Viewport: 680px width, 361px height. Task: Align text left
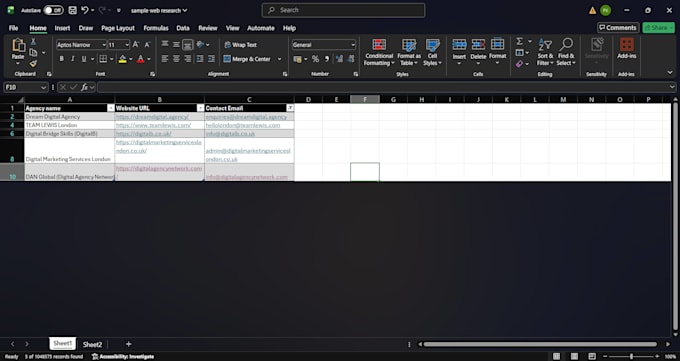pyautogui.click(x=165, y=59)
